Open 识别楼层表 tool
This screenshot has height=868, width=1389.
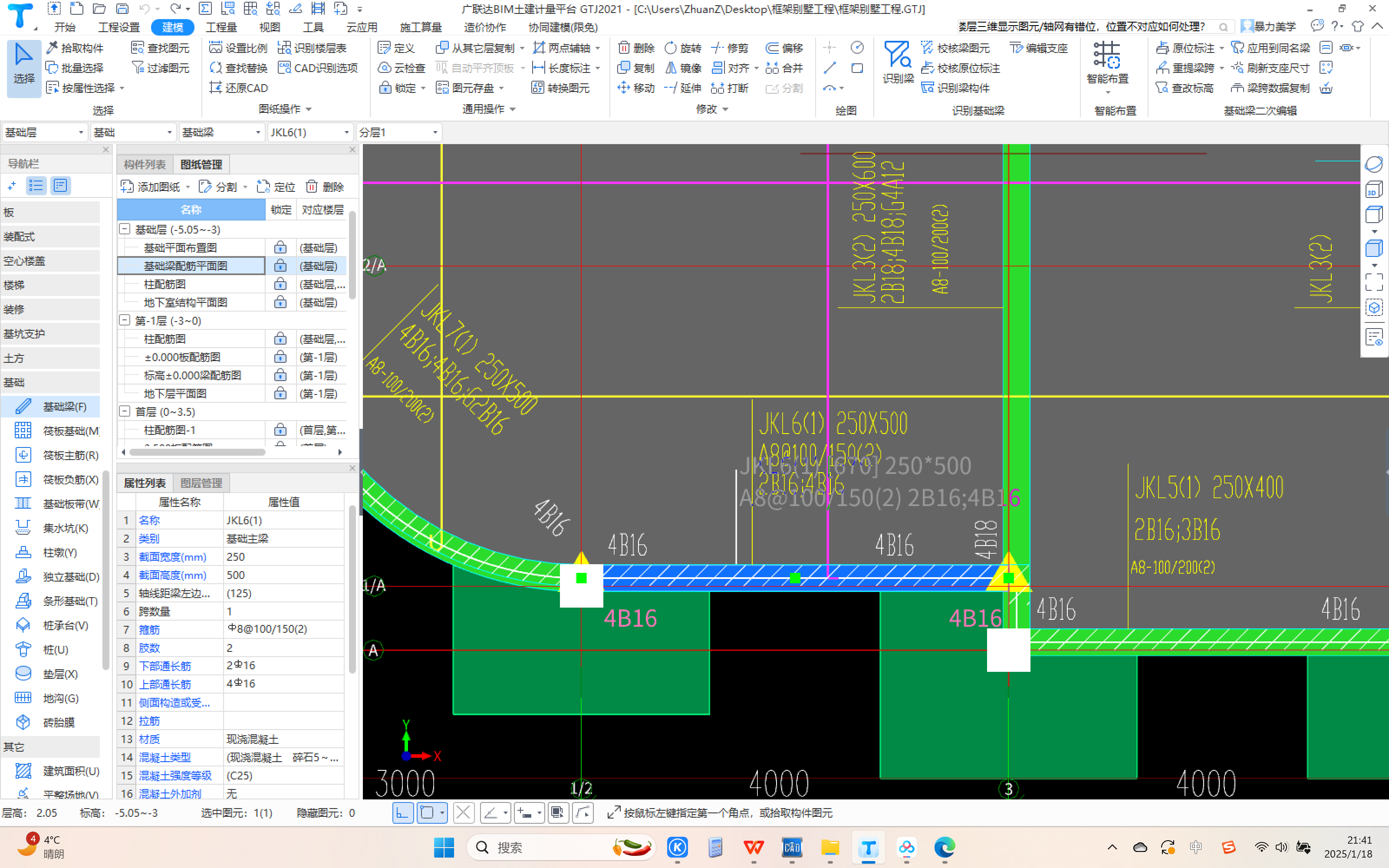(x=312, y=48)
